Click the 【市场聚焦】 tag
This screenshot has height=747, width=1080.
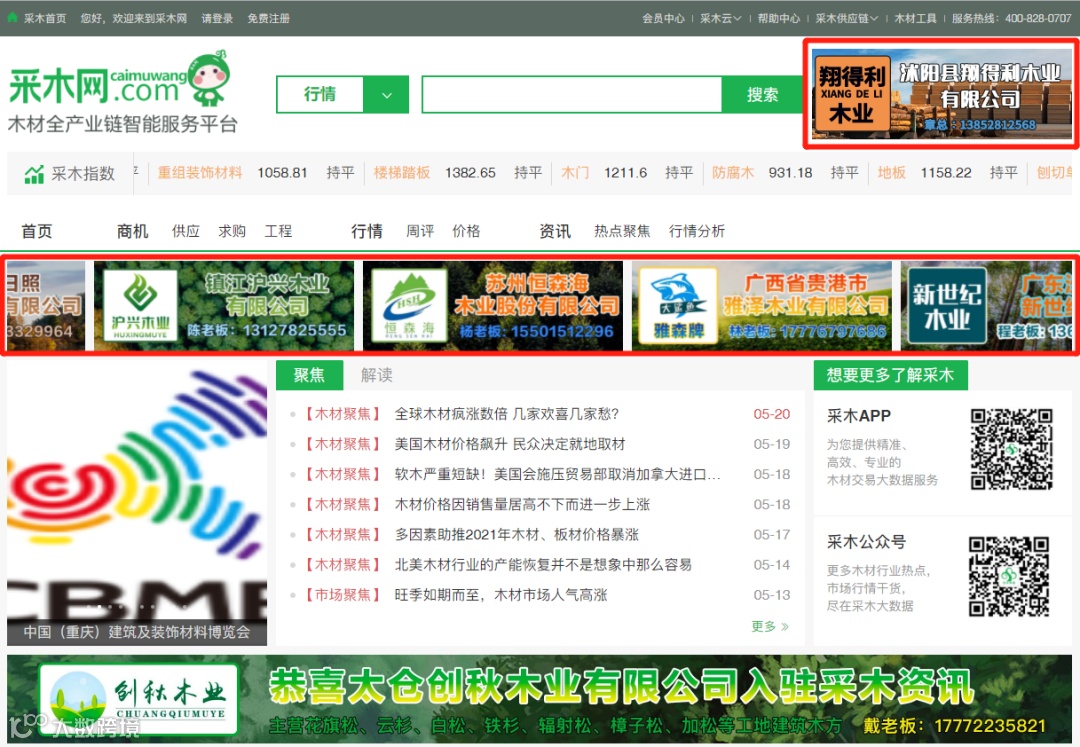pos(342,596)
